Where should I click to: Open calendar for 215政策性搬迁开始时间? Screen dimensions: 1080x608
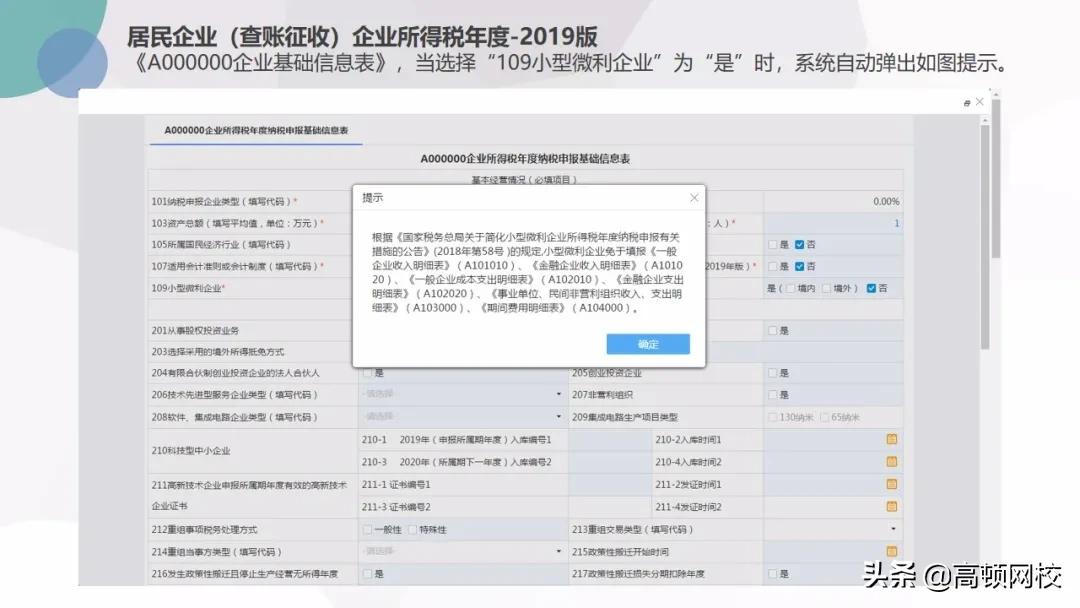891,551
